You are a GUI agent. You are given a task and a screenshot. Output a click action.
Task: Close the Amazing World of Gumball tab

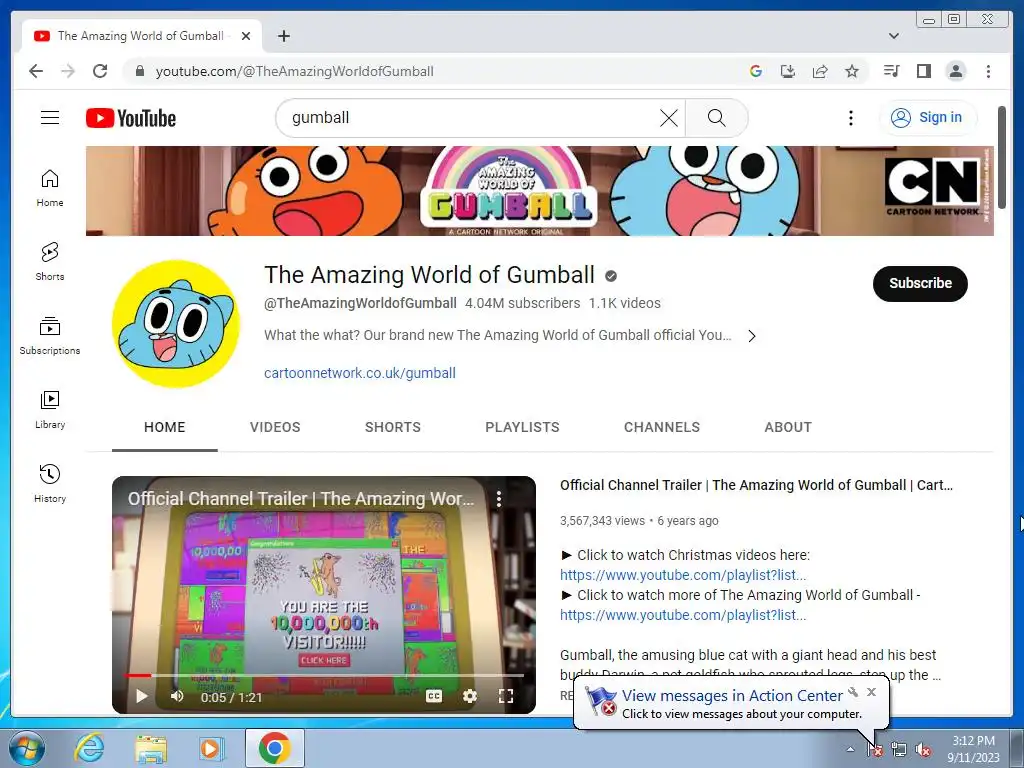pyautogui.click(x=246, y=36)
